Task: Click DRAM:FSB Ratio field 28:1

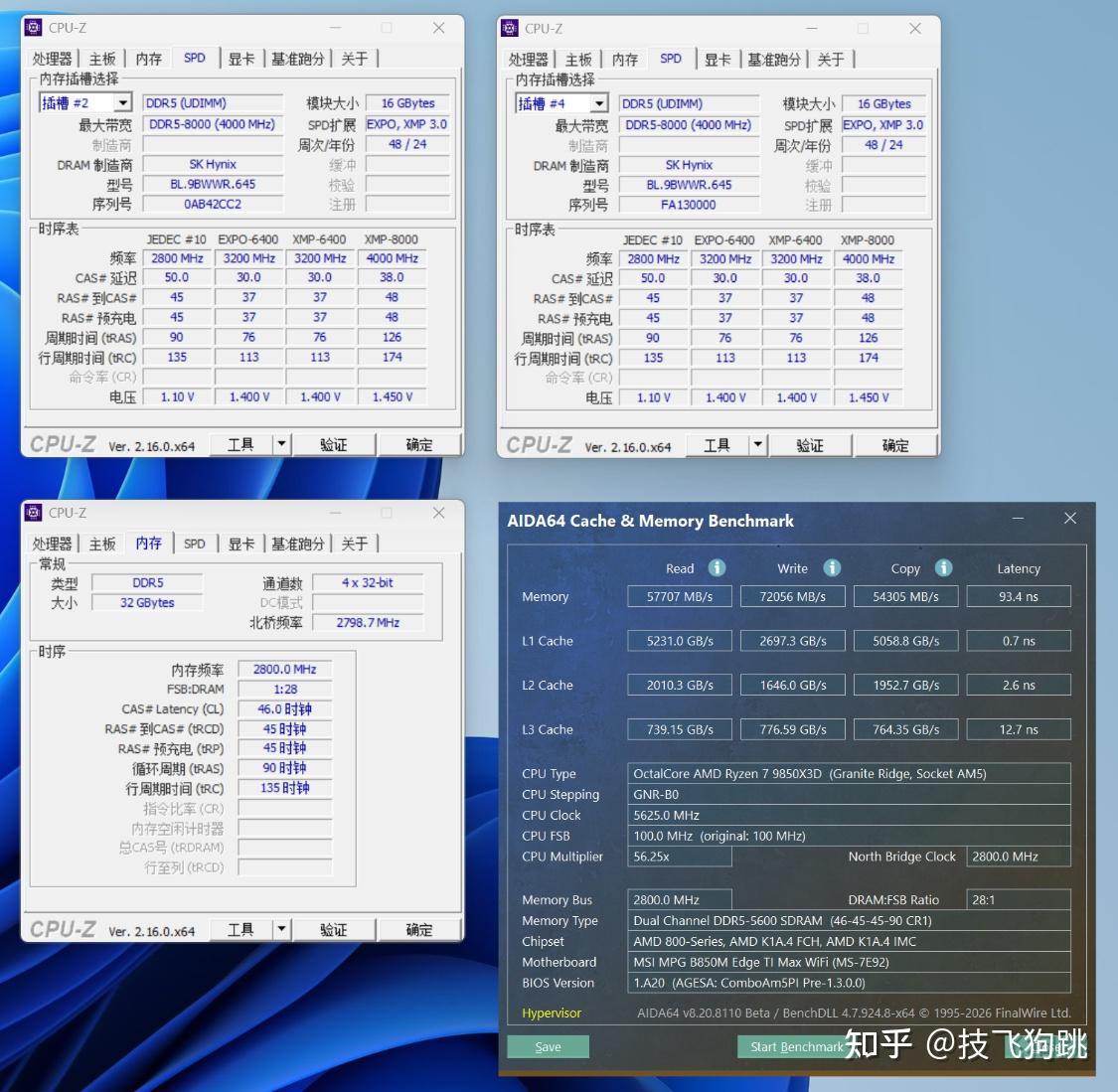Action: pos(1019,899)
